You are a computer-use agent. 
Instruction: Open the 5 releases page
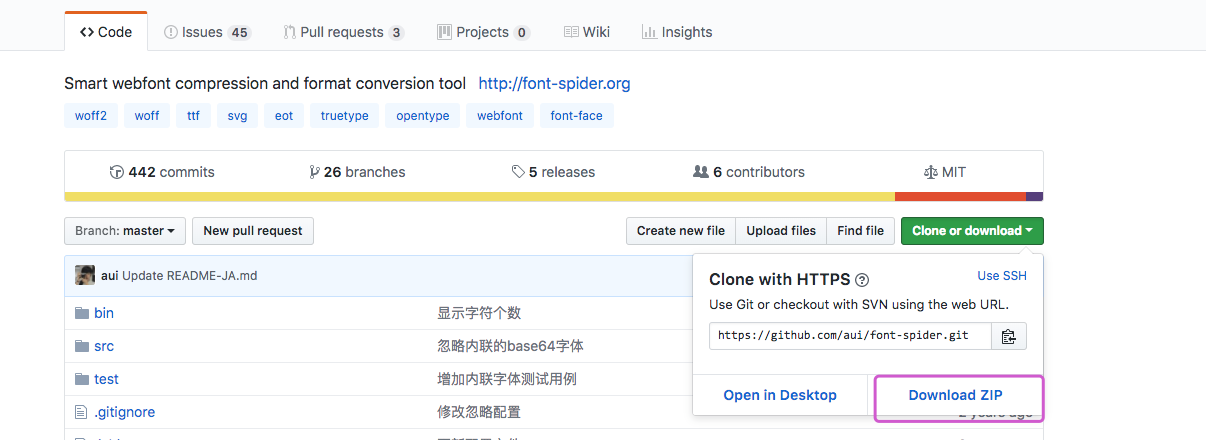point(553,172)
